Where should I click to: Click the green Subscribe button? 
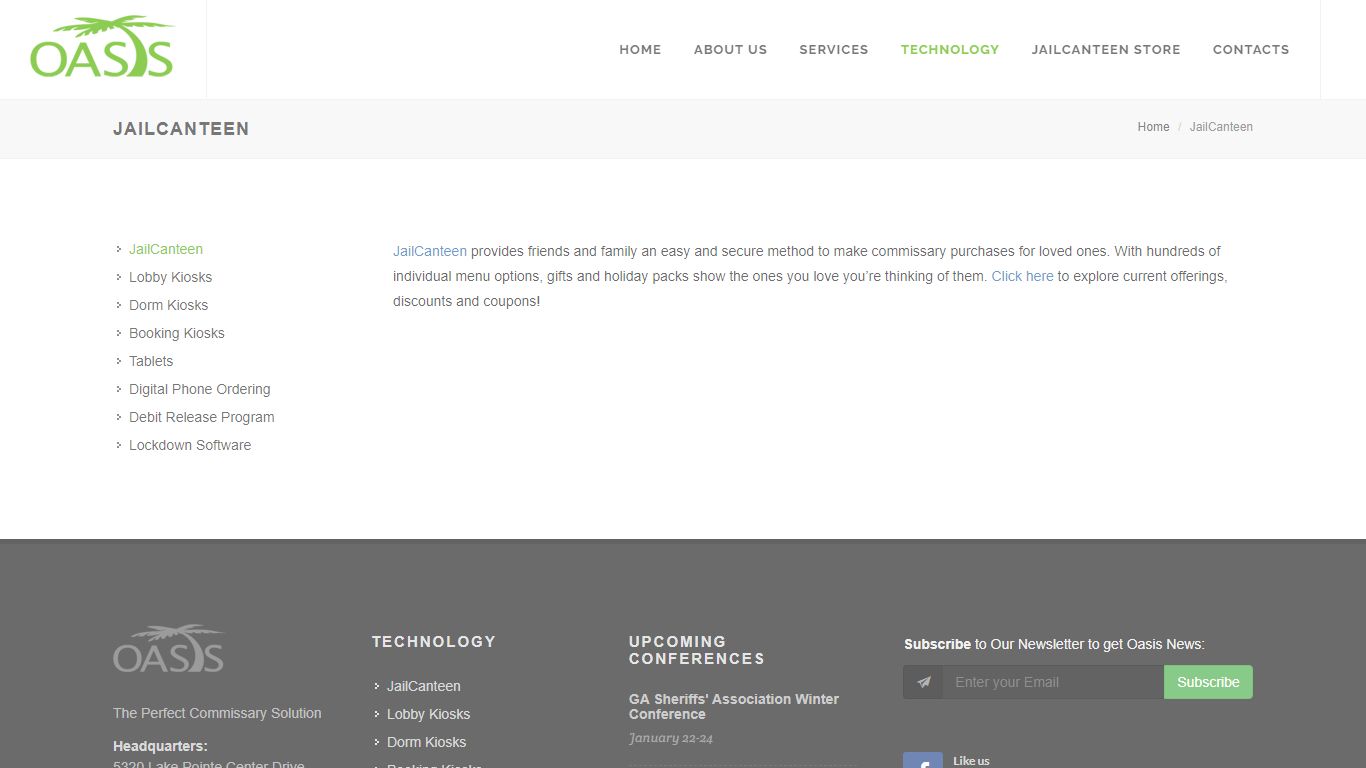(1208, 682)
